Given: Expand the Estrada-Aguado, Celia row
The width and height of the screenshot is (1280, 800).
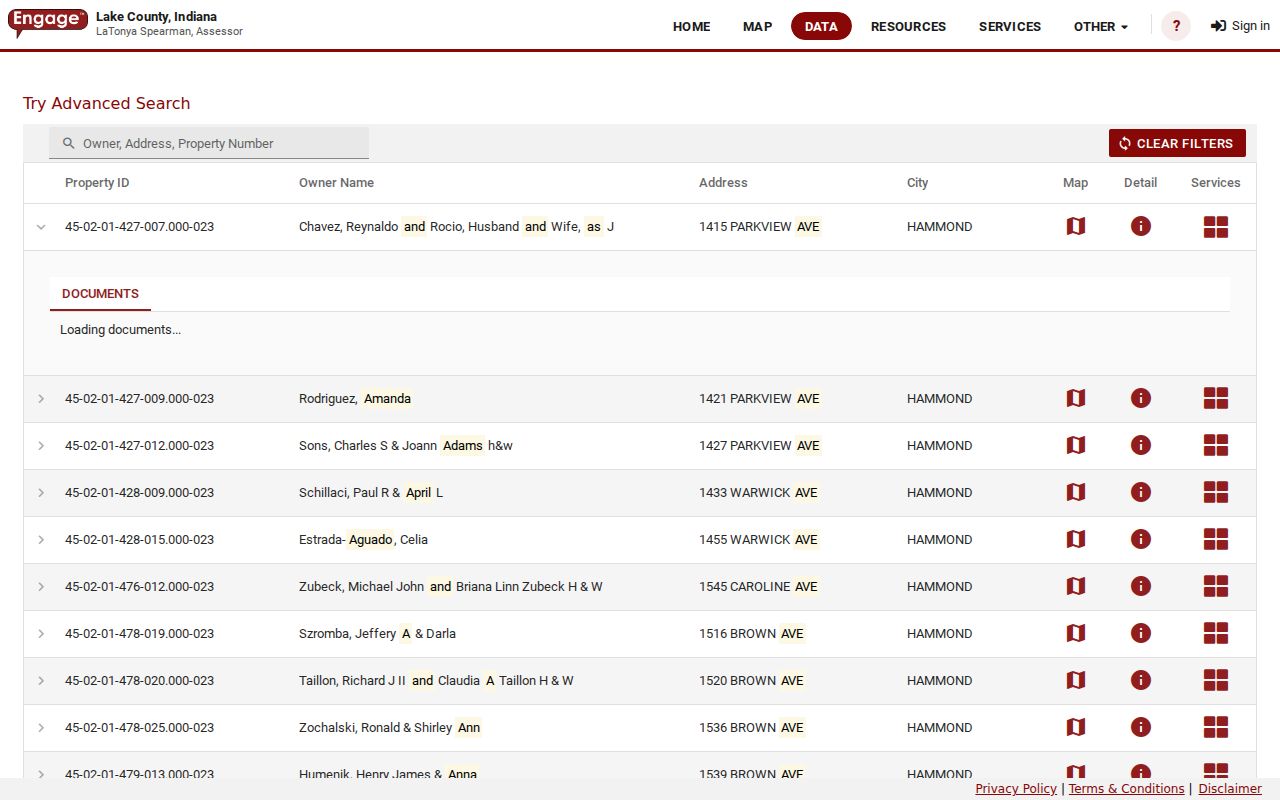Looking at the screenshot, I should 41,540.
